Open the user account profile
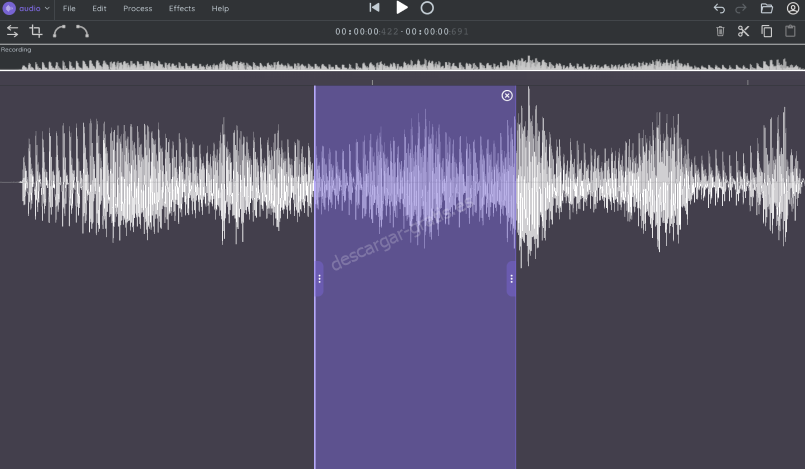 pos(792,8)
